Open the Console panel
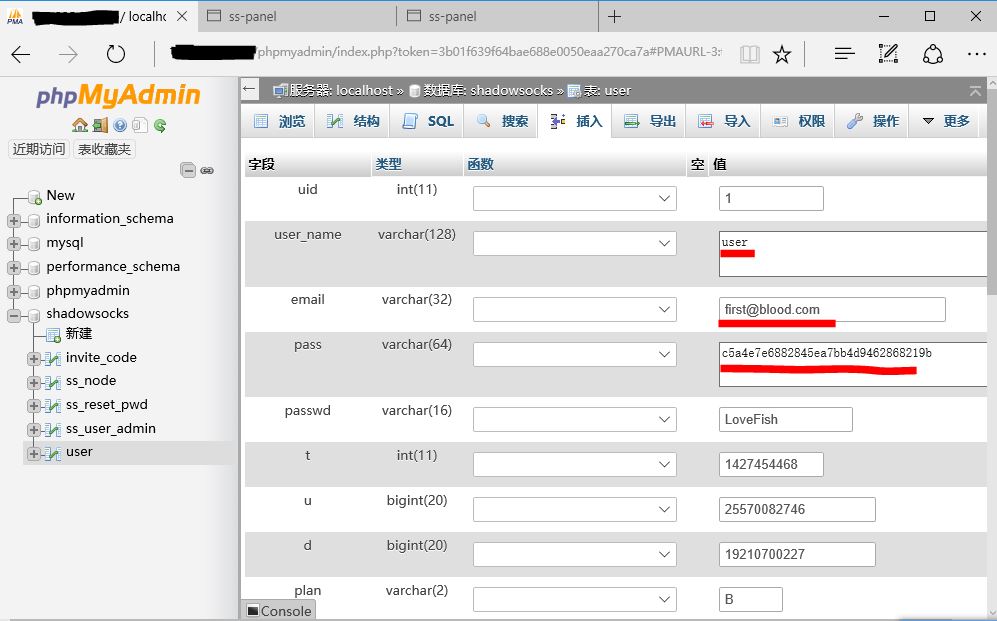Viewport: 997px width, 621px height. 278,611
